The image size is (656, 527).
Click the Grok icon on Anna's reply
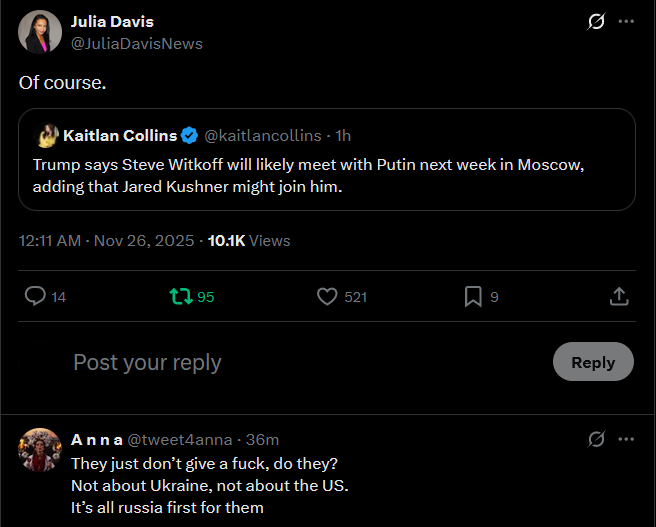pos(596,439)
